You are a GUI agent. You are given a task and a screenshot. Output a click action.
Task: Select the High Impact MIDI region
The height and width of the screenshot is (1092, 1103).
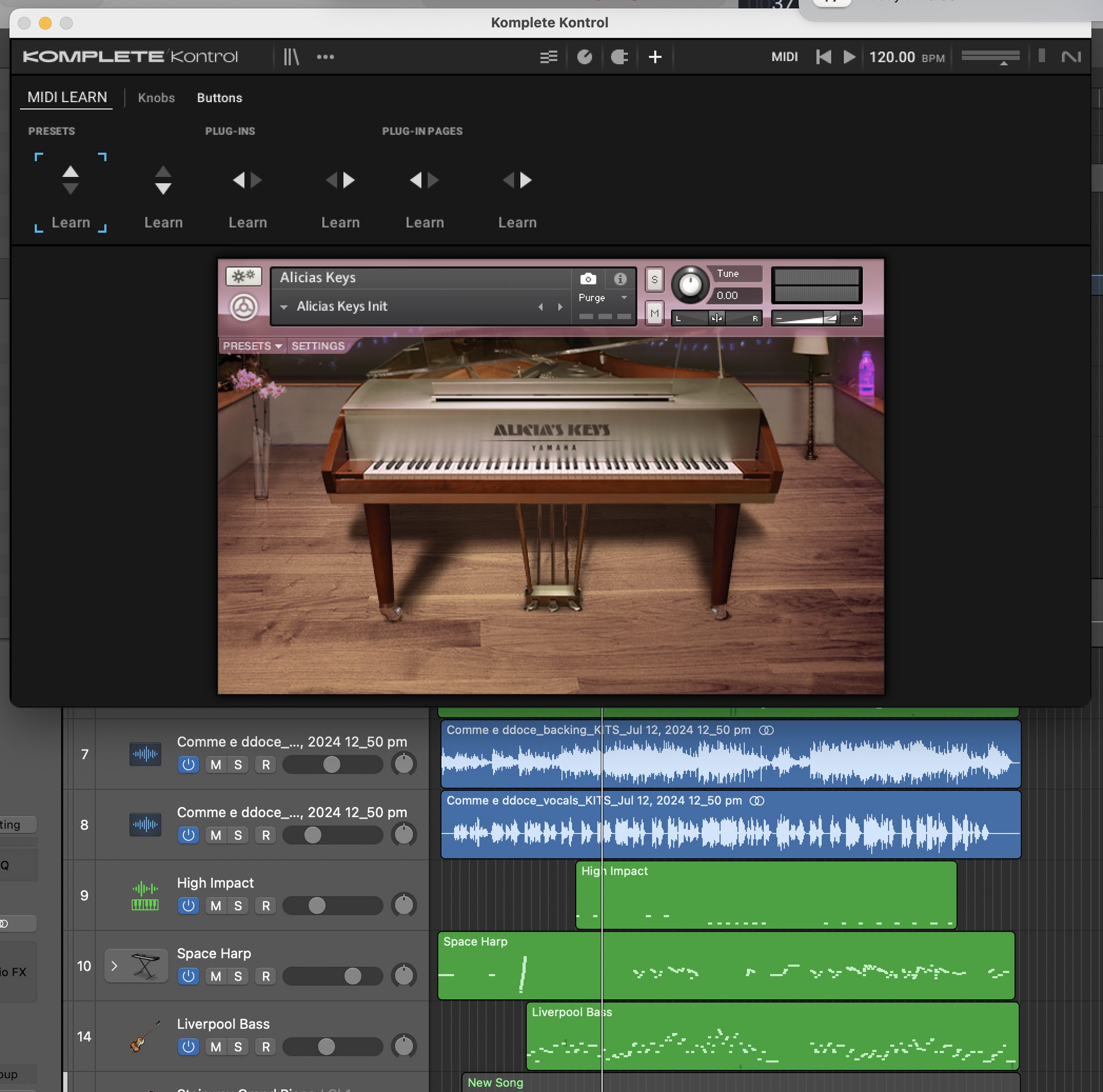tap(766, 895)
